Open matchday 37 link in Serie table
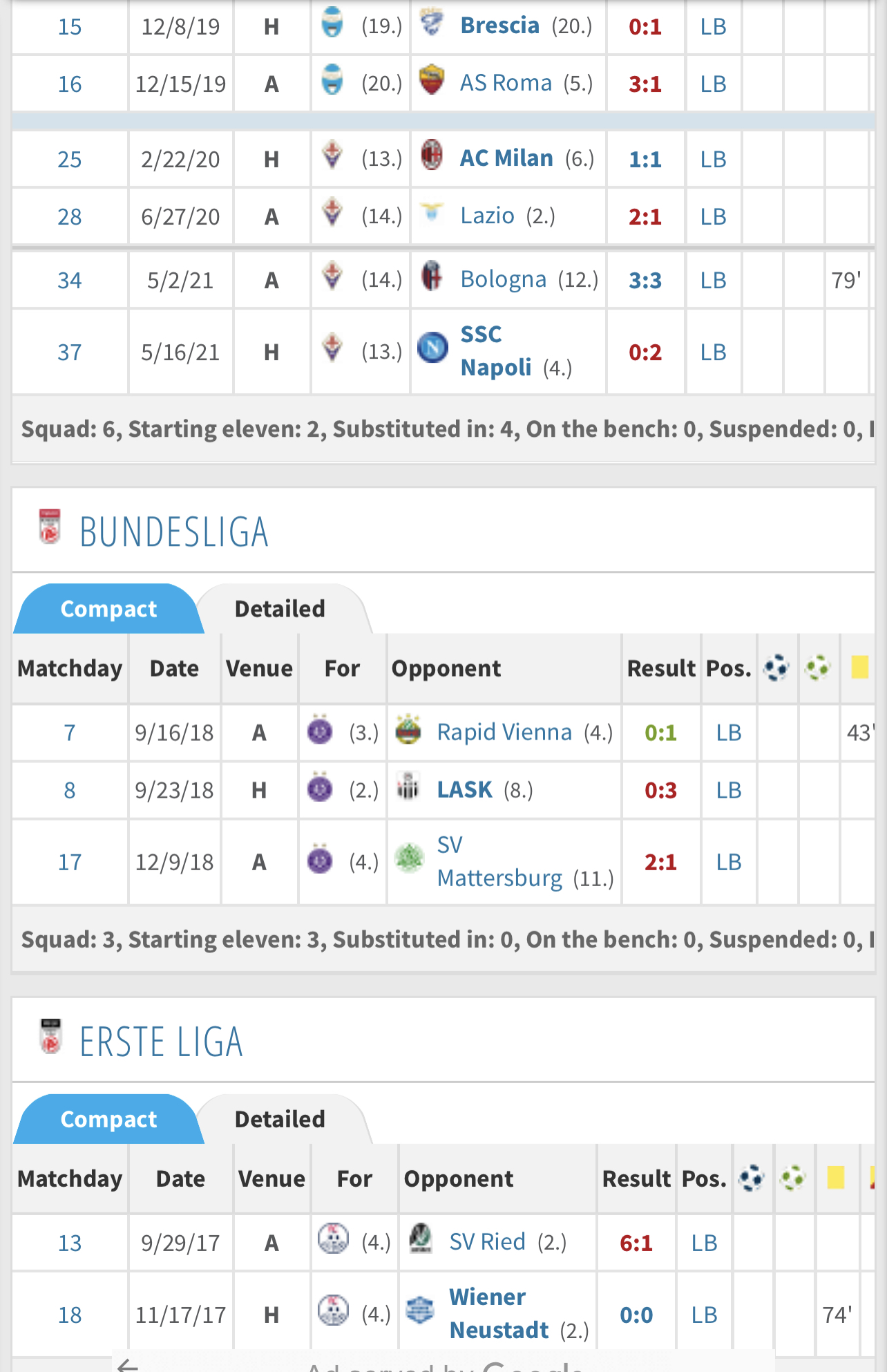 click(70, 353)
